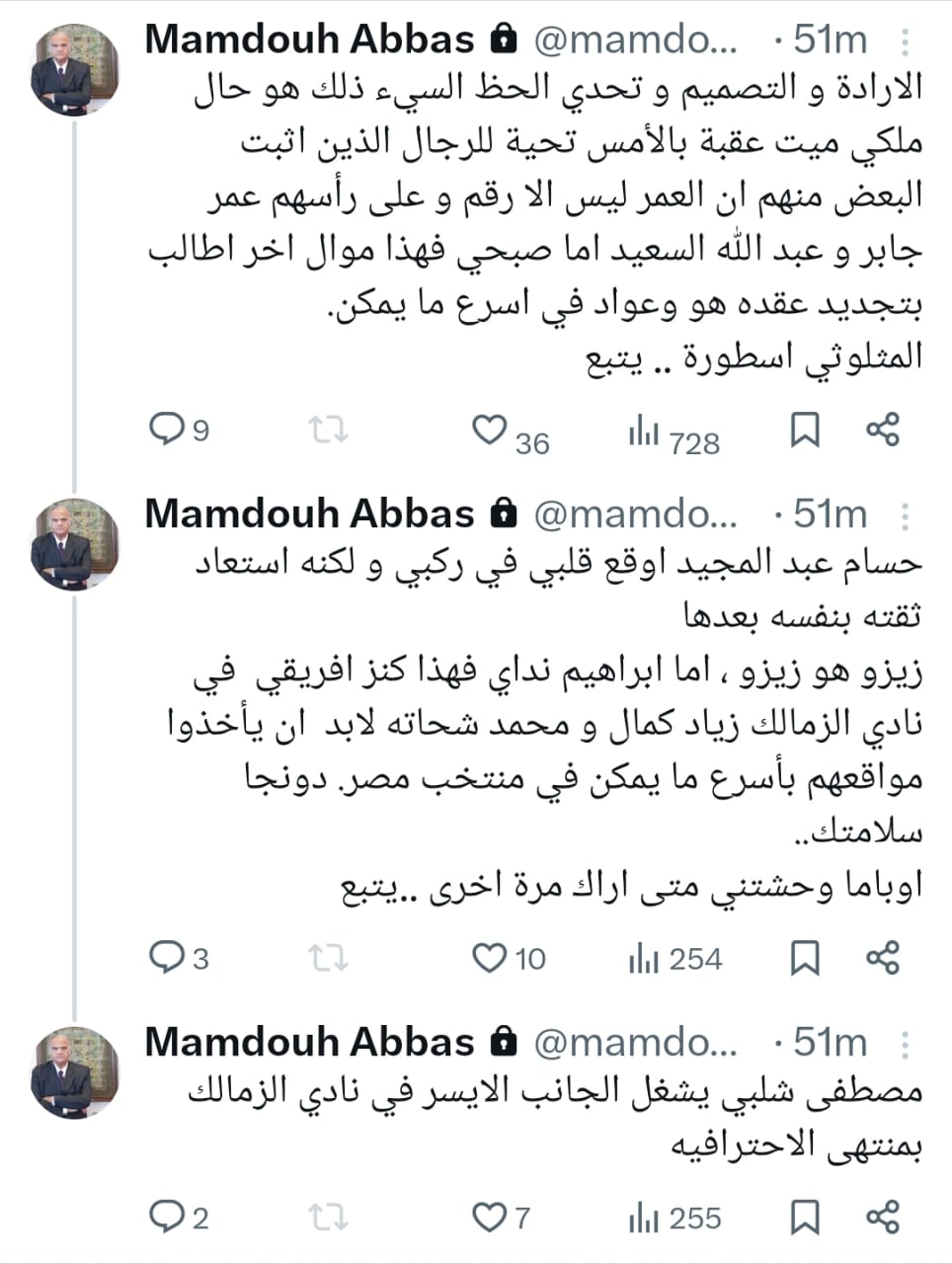Open more options on the third tweet
This screenshot has width=952, height=1264.
tap(906, 1045)
